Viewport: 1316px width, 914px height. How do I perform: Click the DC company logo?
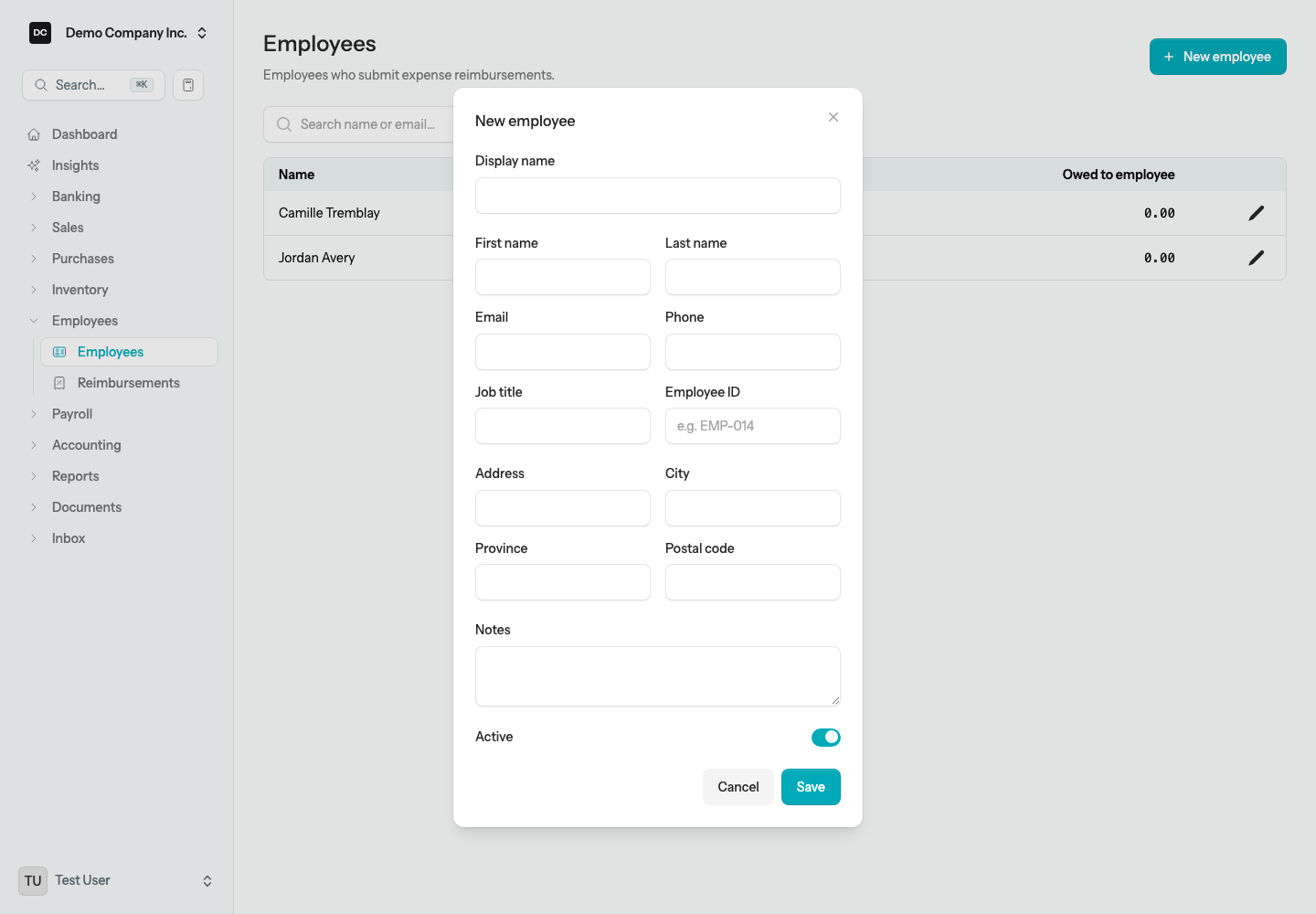tap(40, 33)
